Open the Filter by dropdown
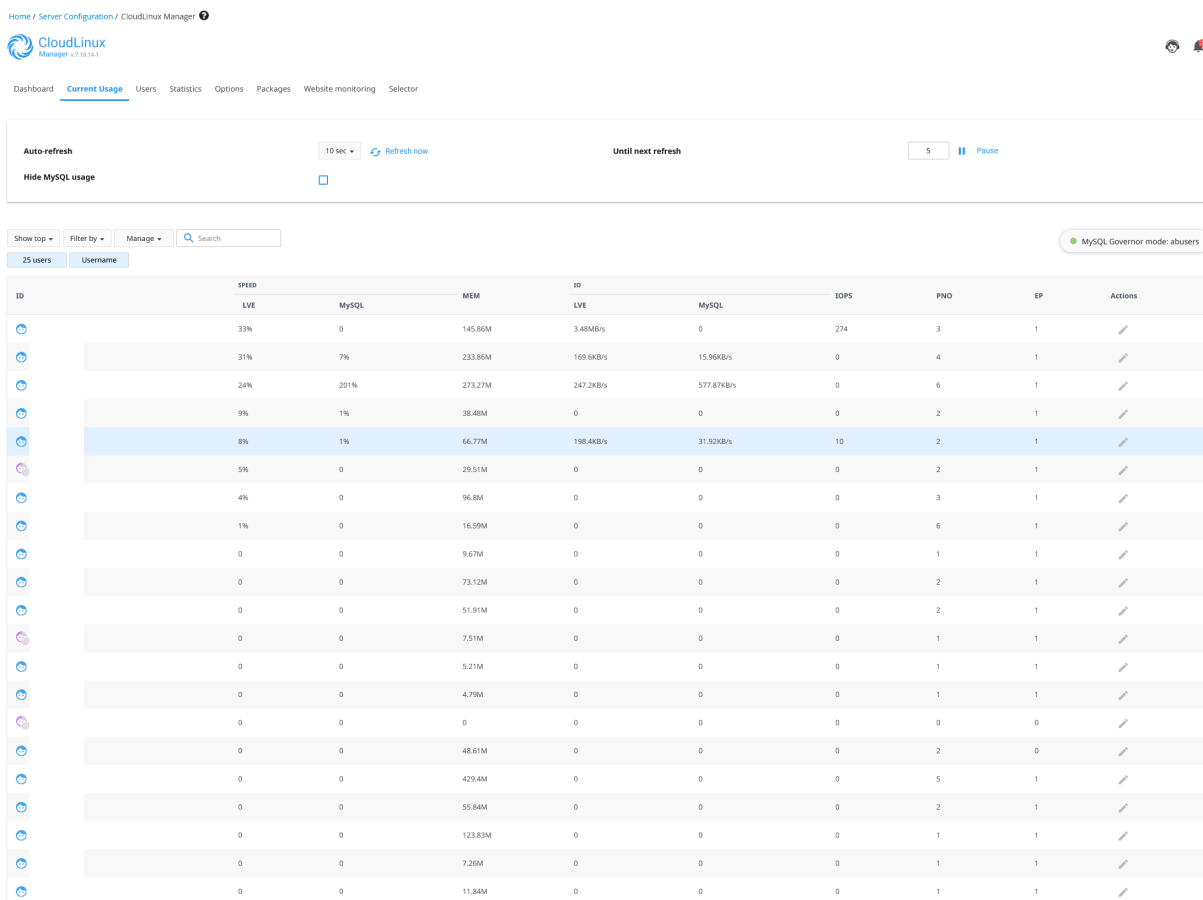This screenshot has width=1203, height=900. (87, 239)
